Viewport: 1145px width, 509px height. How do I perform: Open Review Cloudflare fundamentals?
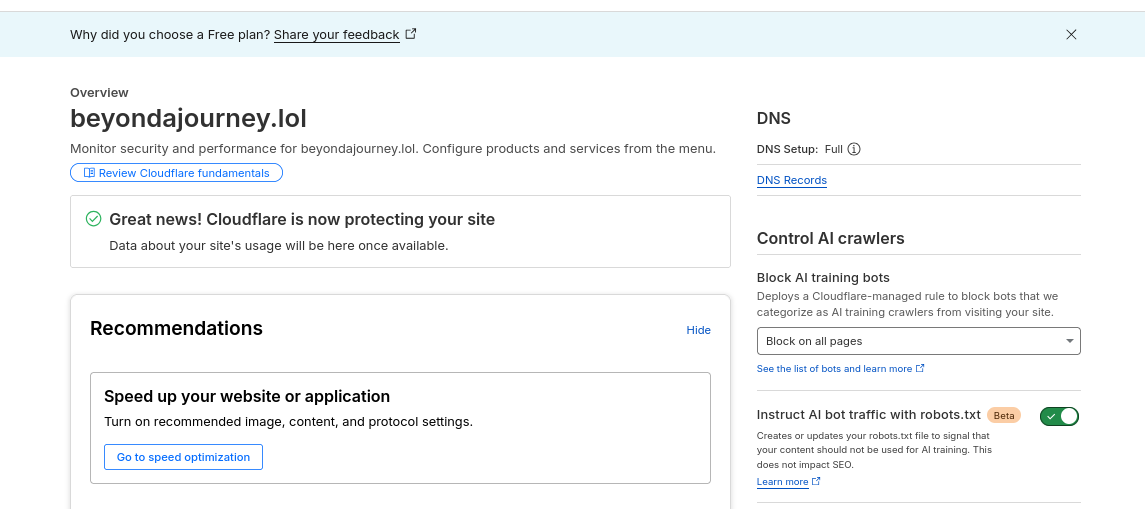(x=176, y=173)
